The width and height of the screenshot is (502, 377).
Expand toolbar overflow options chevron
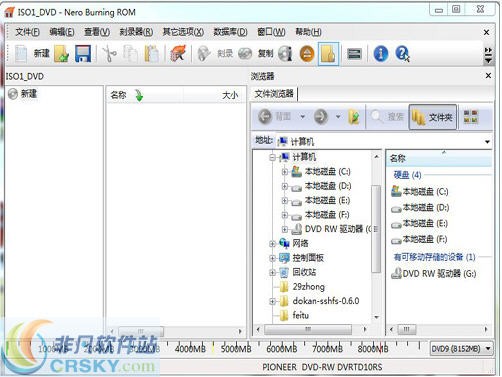(488, 56)
